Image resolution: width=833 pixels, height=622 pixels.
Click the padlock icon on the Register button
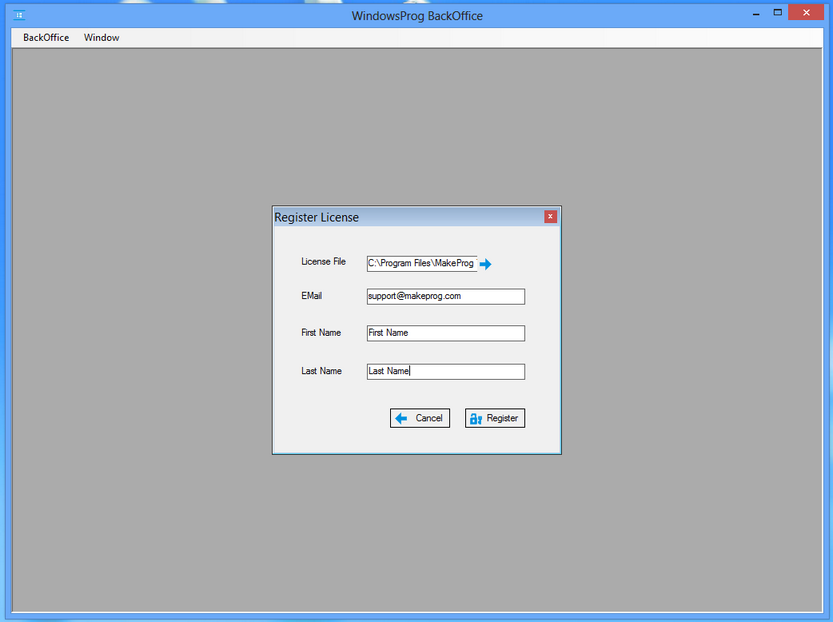click(476, 418)
